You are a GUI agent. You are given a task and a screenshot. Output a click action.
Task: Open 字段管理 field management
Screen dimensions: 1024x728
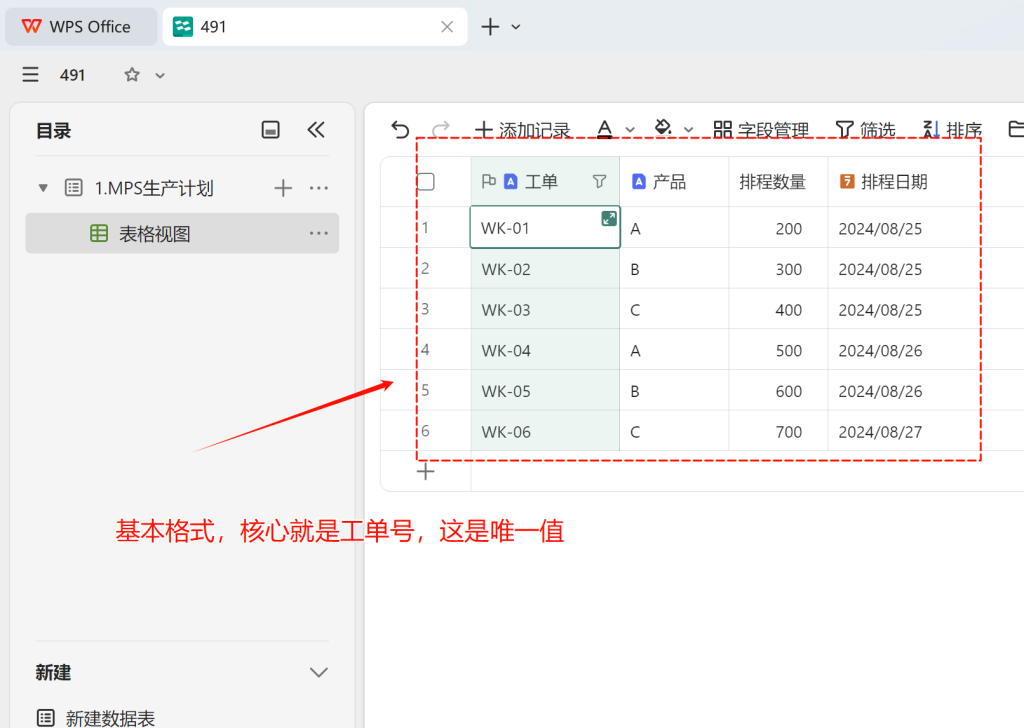pyautogui.click(x=761, y=130)
